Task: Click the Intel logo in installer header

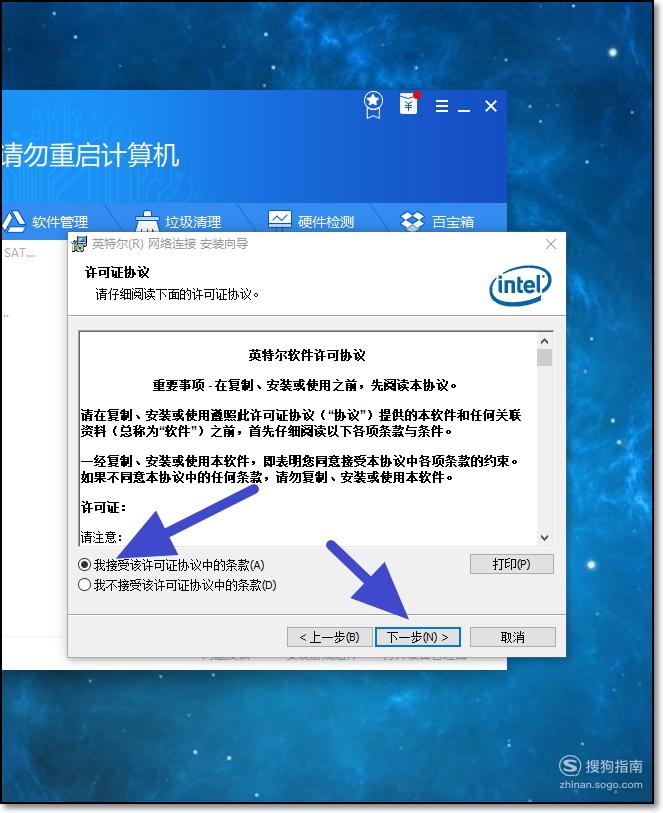Action: tap(520, 285)
